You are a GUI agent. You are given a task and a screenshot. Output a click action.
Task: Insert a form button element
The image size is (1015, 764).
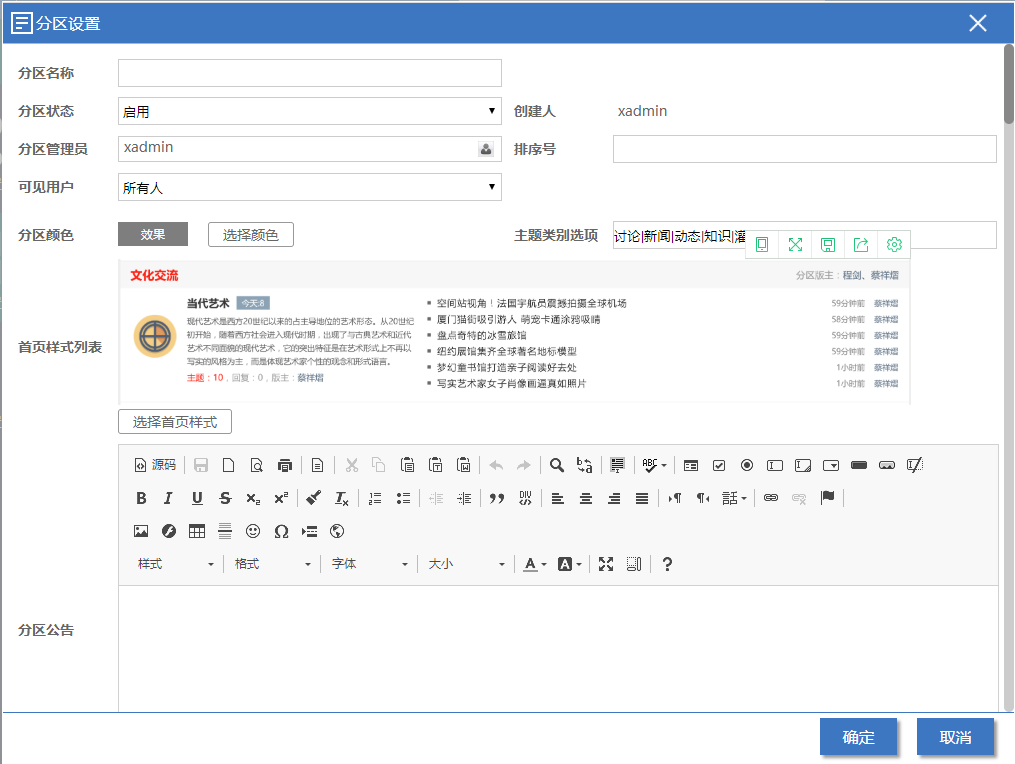coord(859,465)
